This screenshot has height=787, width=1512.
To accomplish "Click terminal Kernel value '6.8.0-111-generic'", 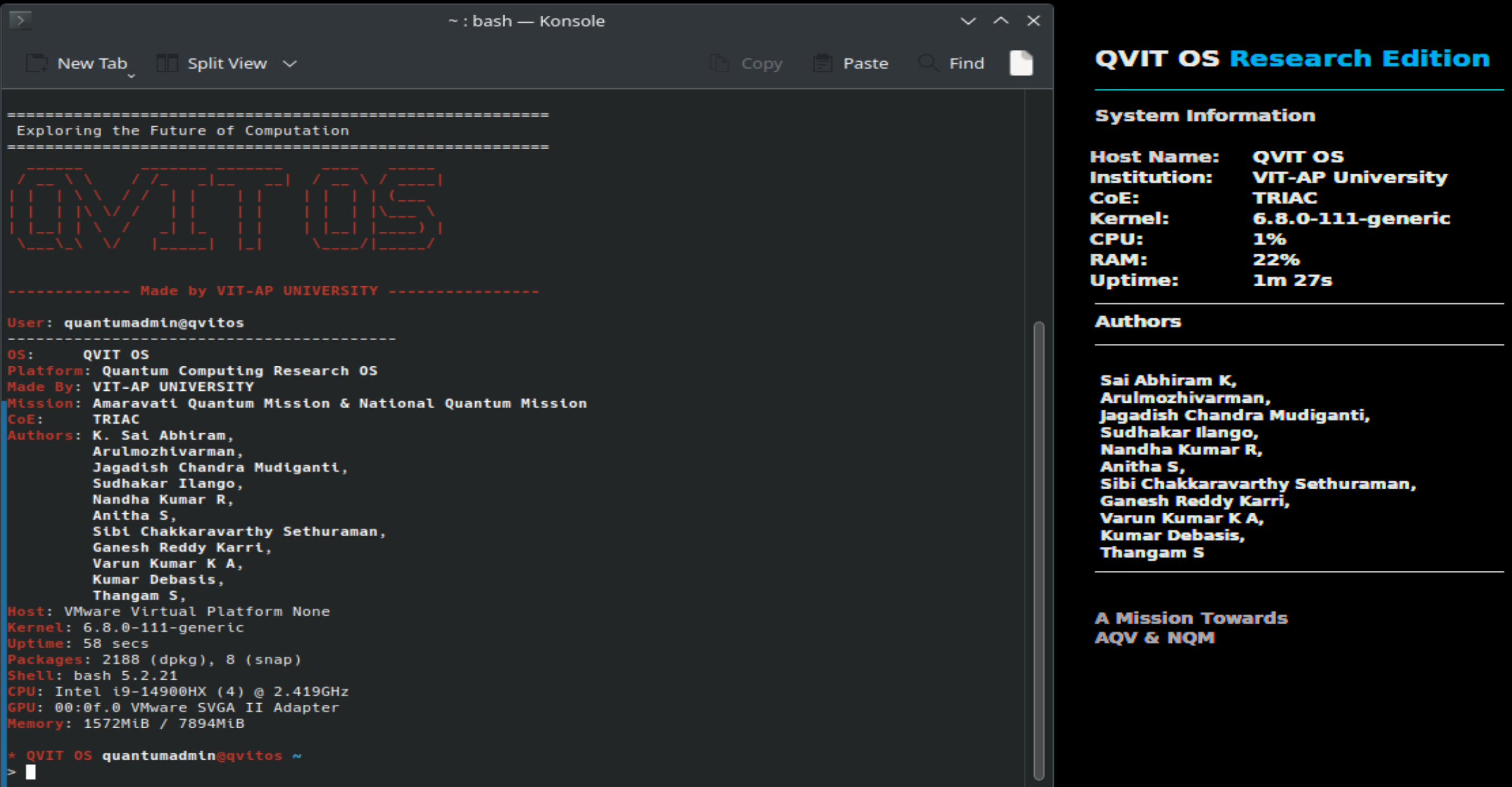I will point(163,628).
